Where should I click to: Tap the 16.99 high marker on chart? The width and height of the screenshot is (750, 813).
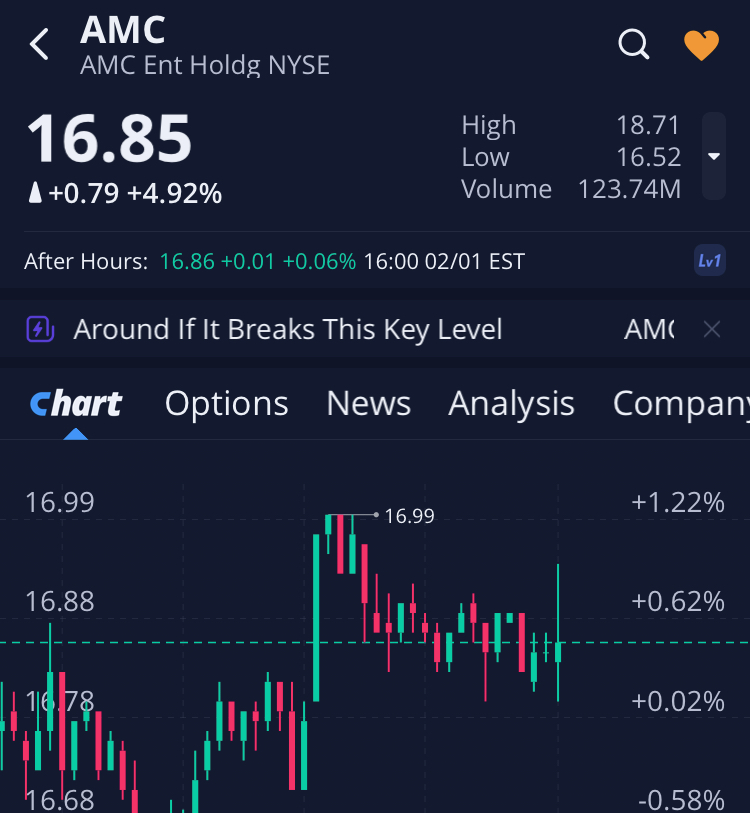[410, 516]
